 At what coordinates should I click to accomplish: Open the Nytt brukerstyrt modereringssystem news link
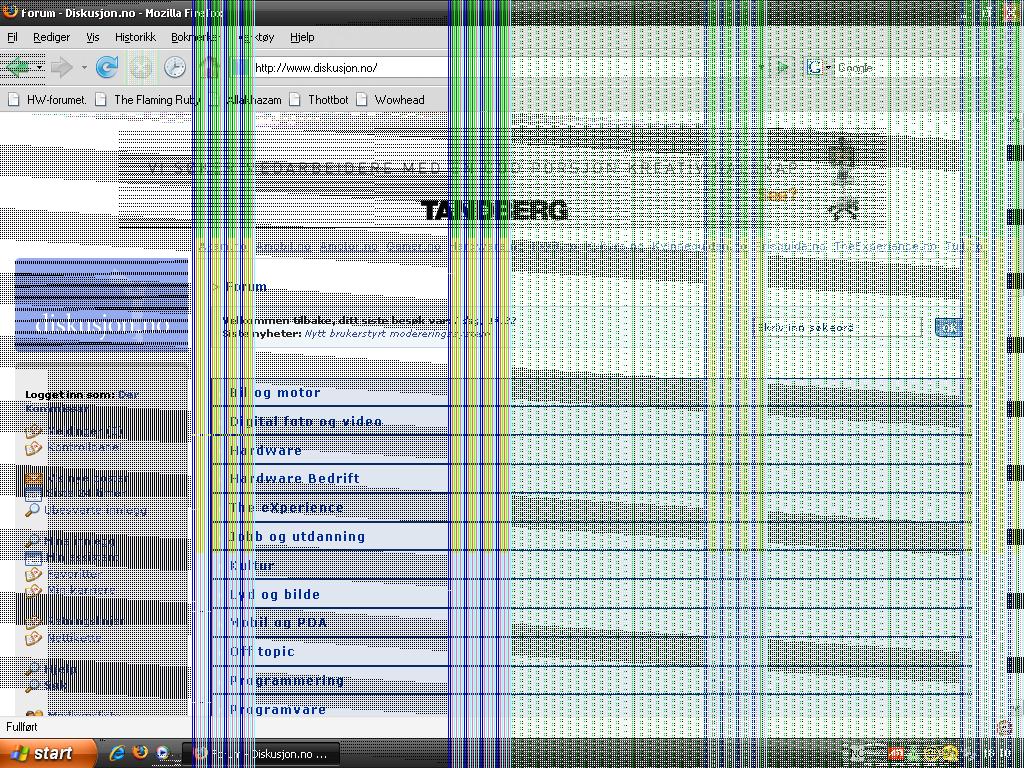(x=397, y=334)
